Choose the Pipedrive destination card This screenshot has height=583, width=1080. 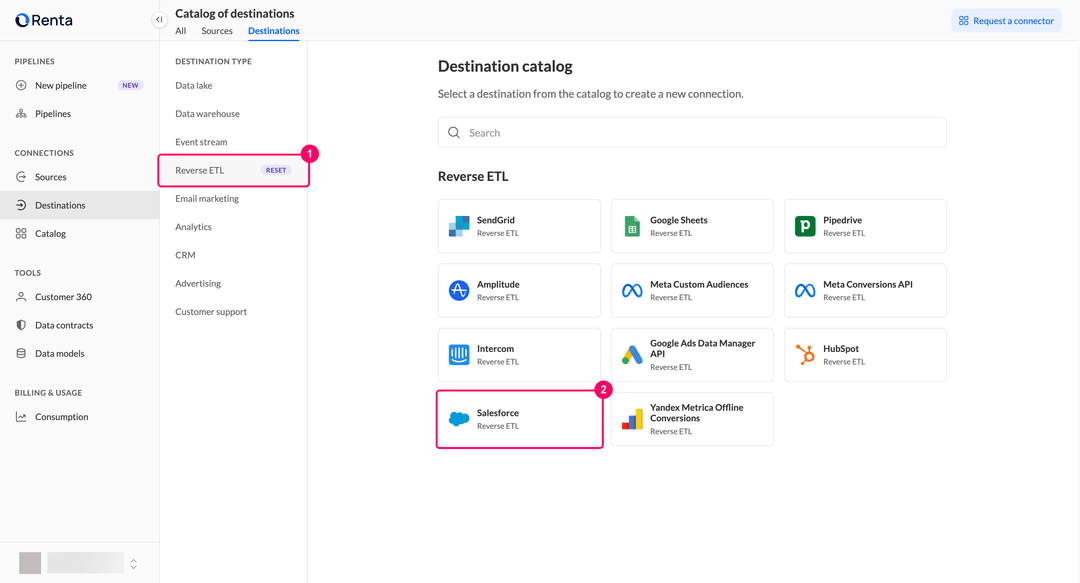[x=865, y=226]
